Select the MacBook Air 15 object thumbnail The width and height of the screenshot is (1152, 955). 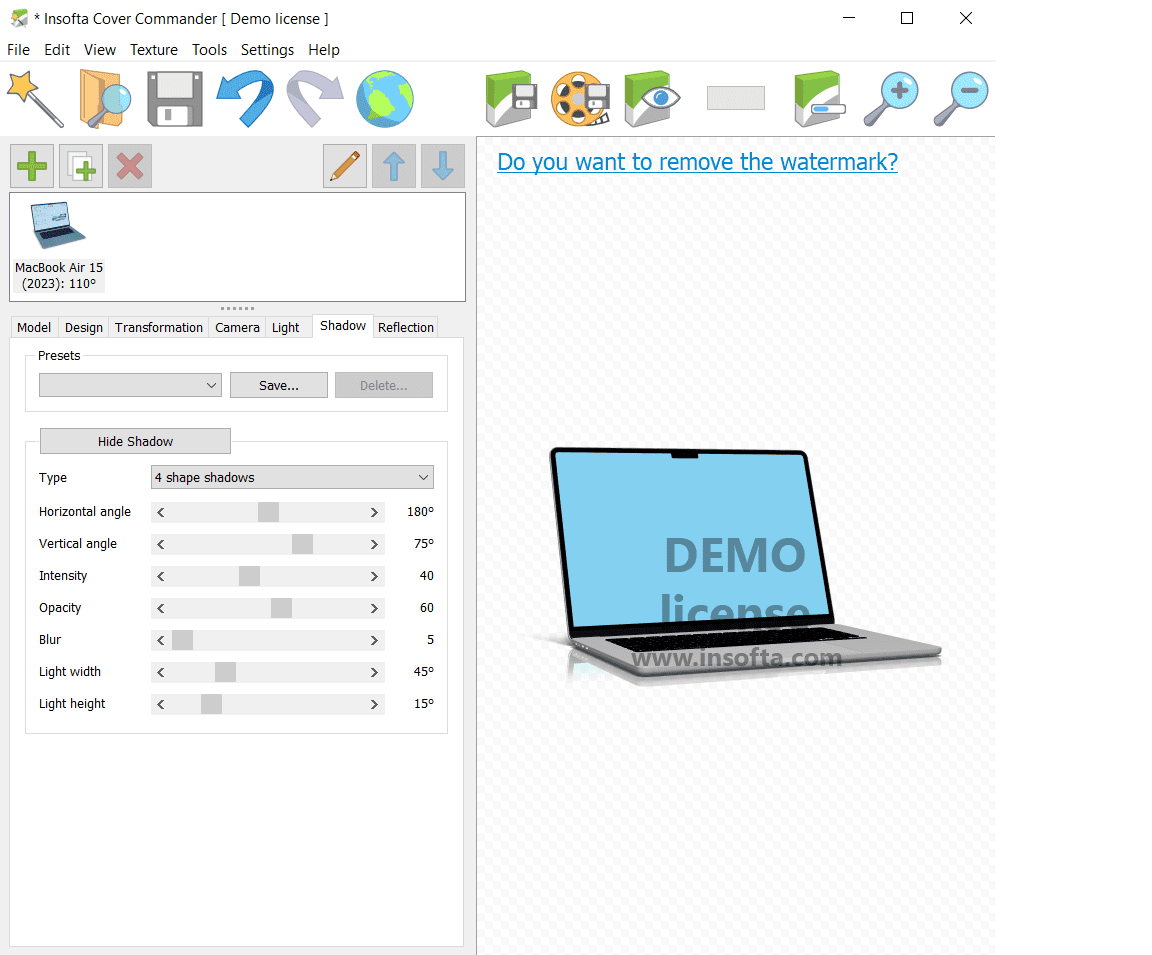(x=59, y=246)
